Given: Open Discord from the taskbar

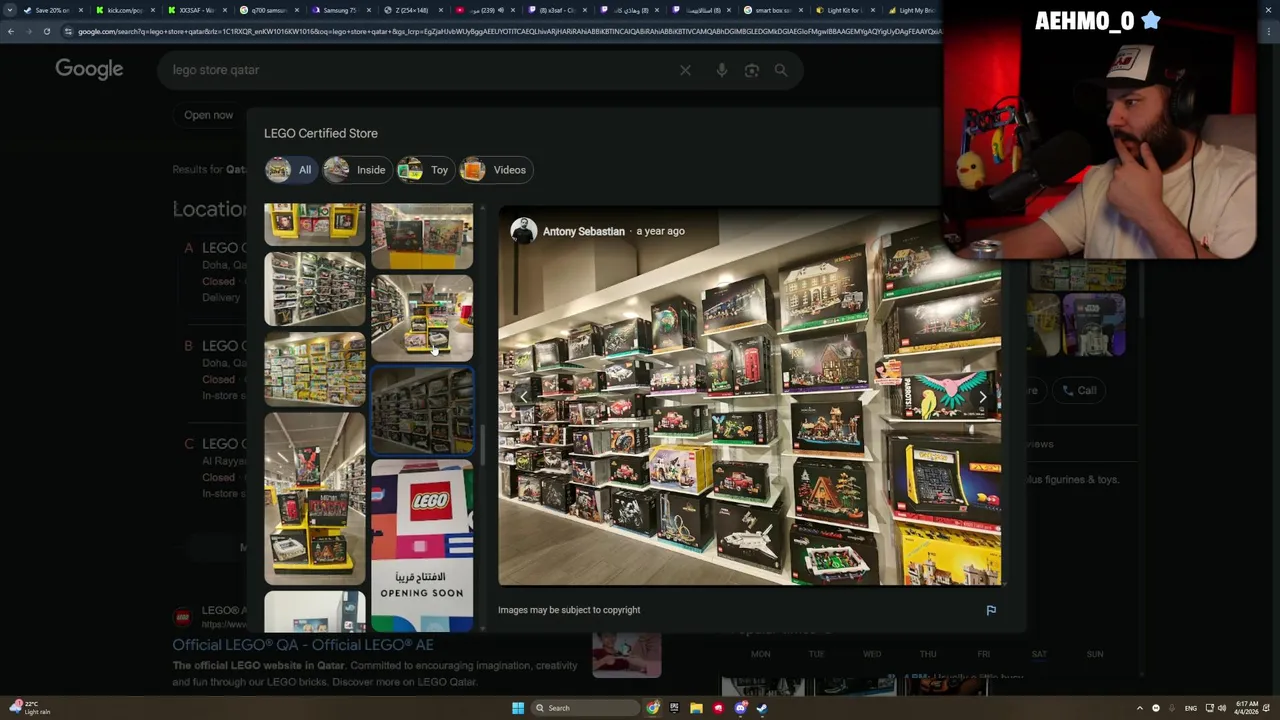Looking at the screenshot, I should tap(740, 708).
